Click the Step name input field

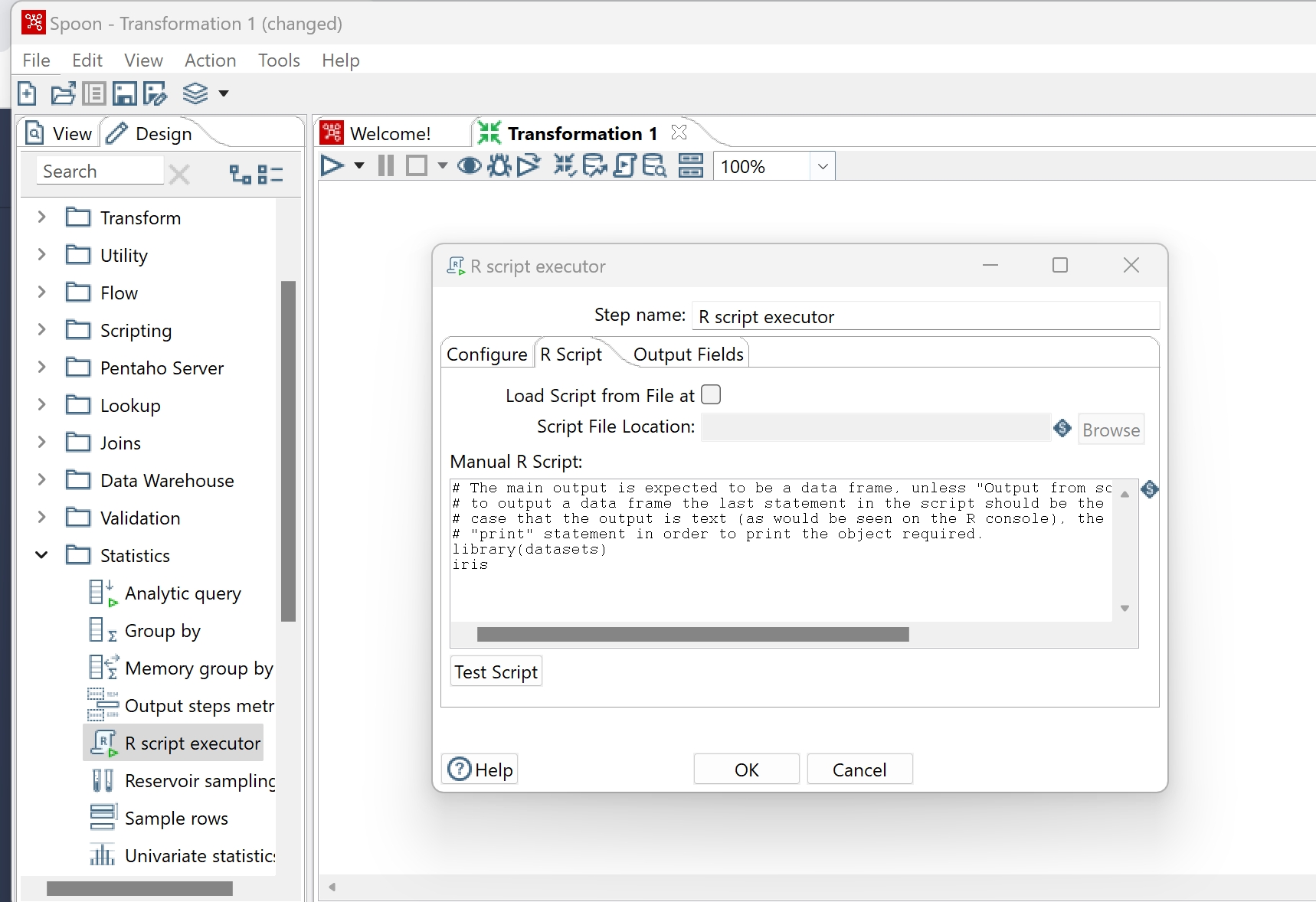click(x=925, y=317)
